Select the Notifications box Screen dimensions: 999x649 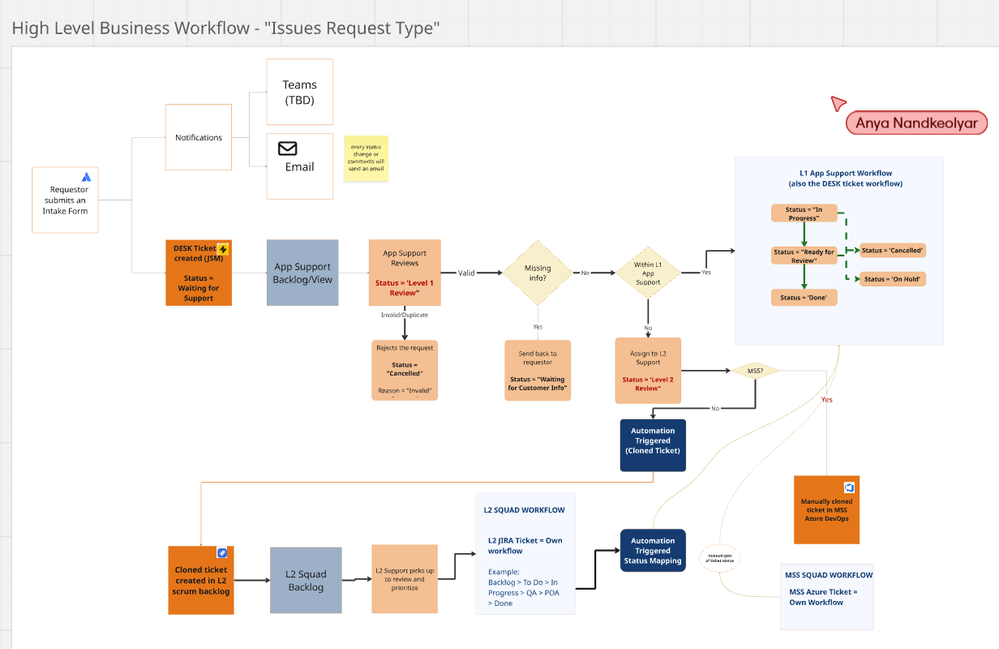click(x=199, y=138)
